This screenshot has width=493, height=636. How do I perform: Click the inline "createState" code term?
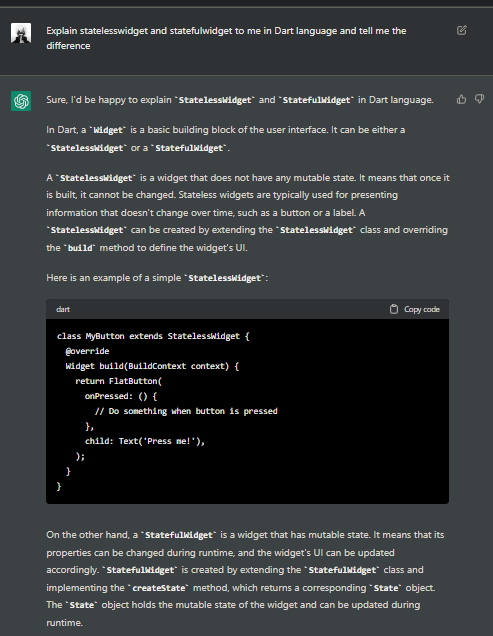[159, 588]
